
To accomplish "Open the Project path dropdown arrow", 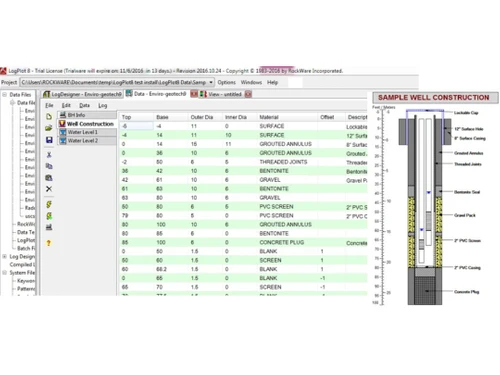I will coord(211,82).
